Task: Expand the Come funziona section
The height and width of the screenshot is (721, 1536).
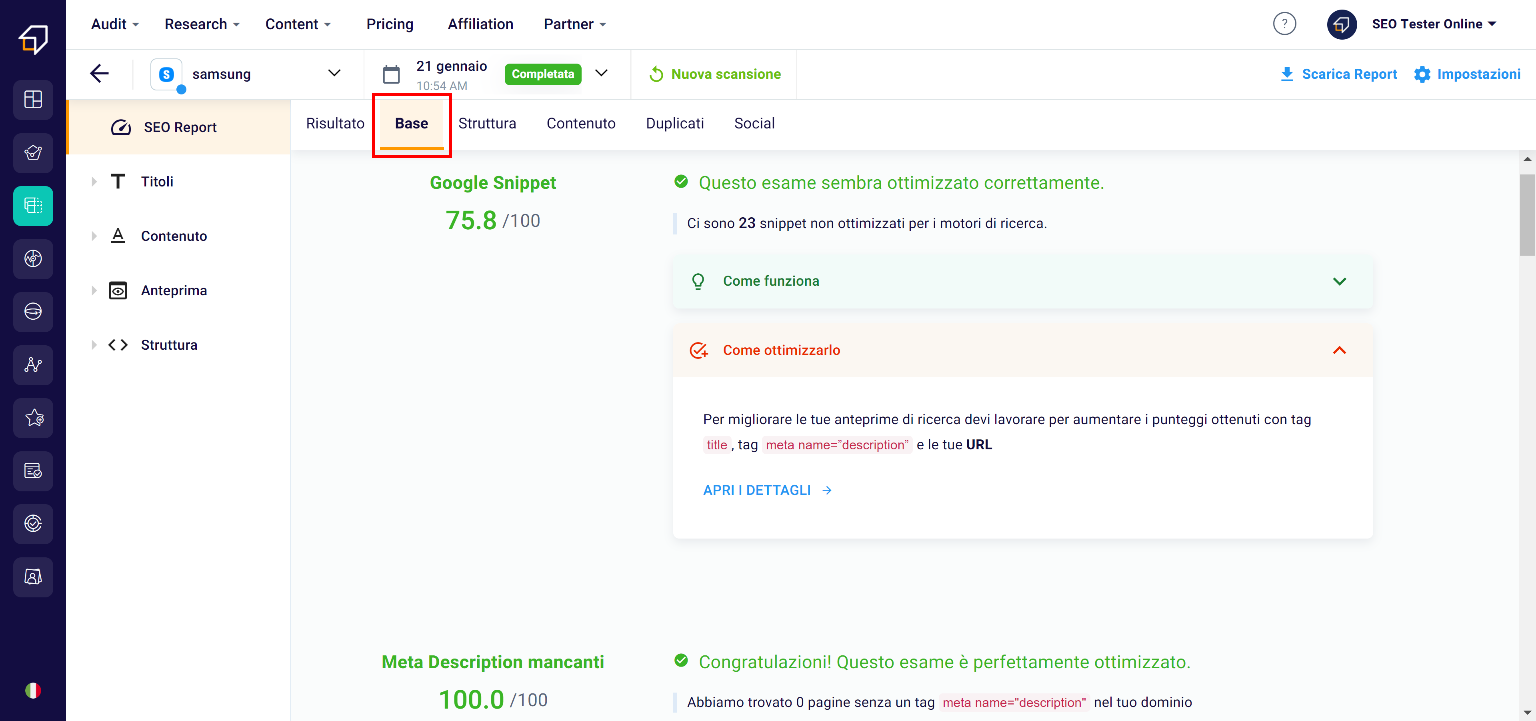Action: pyautogui.click(x=1339, y=282)
